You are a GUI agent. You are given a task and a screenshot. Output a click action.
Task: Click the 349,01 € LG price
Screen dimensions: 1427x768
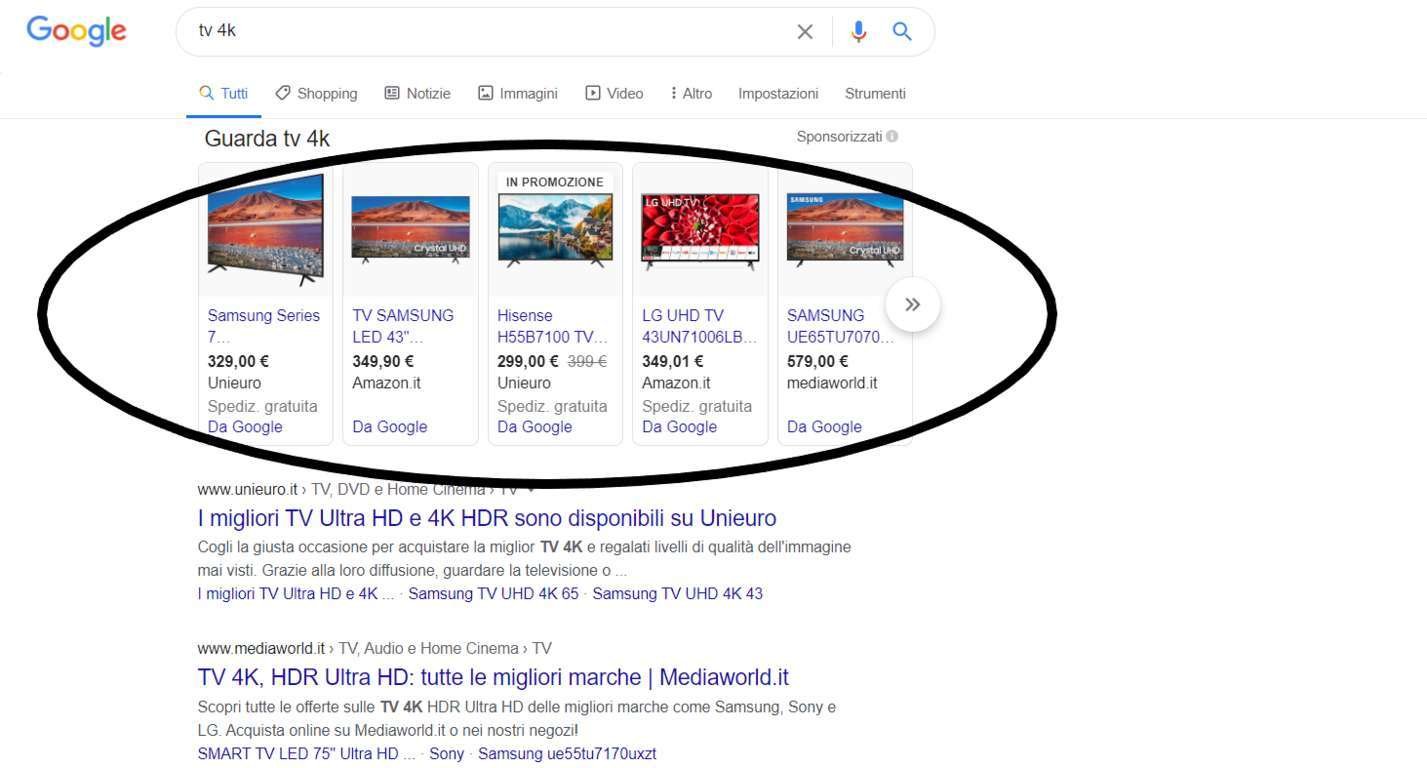[x=673, y=362]
